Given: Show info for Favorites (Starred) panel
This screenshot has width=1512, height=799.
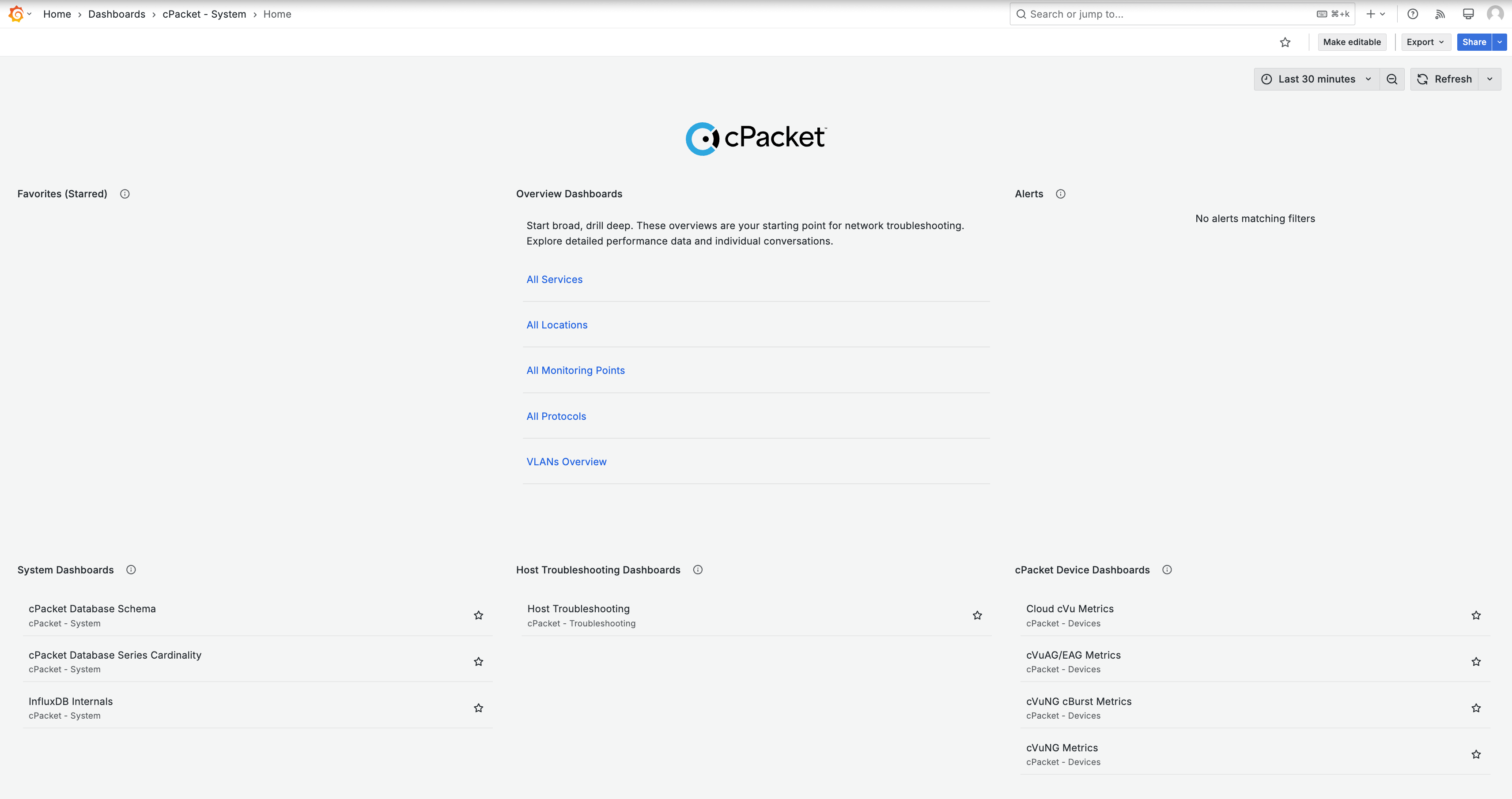Looking at the screenshot, I should 125,194.
